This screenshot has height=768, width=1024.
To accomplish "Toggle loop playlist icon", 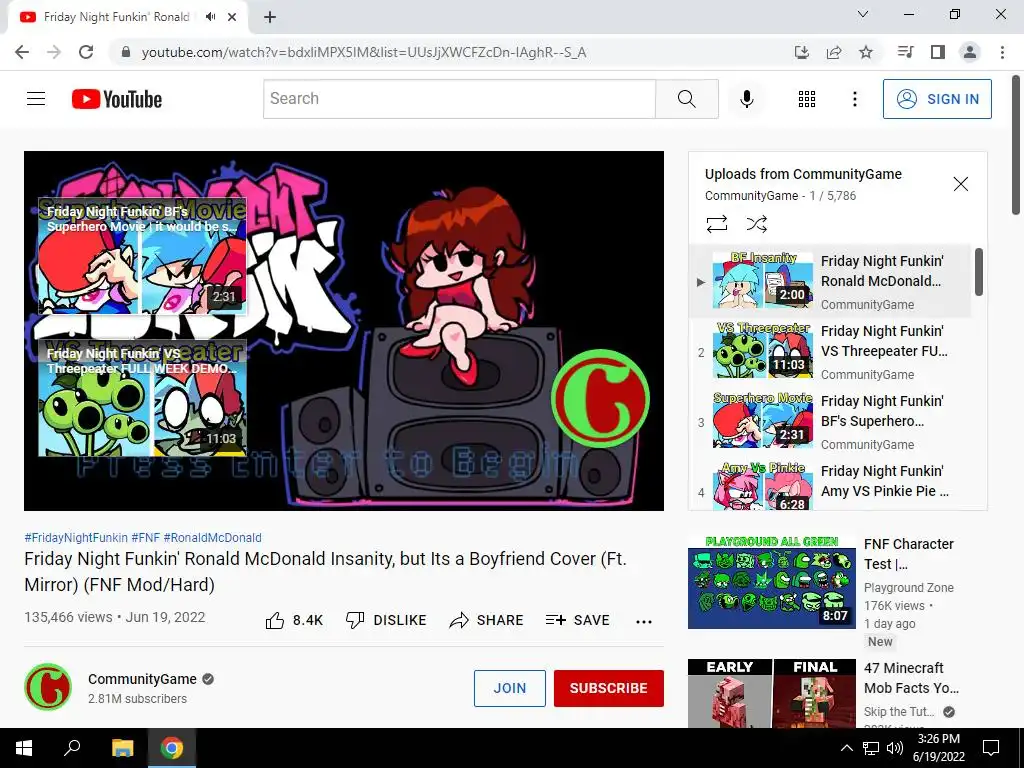I will (x=716, y=224).
